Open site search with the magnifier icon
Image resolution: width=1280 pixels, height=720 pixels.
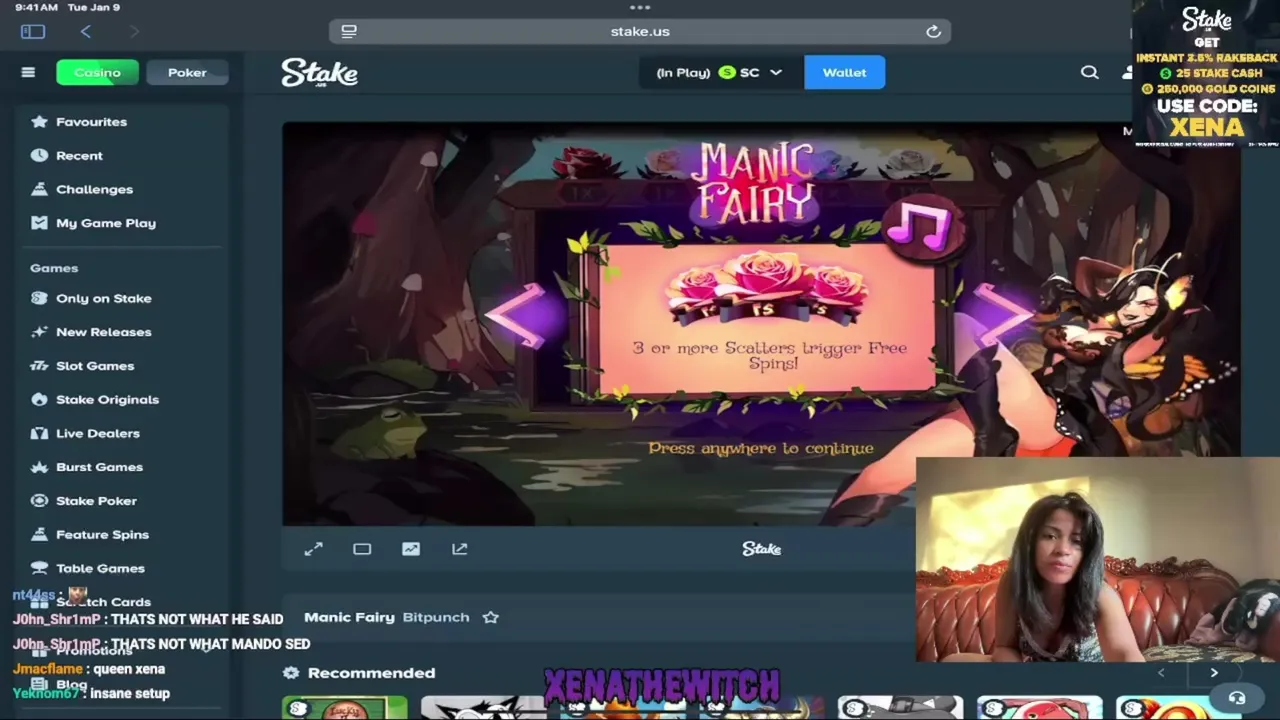[1090, 72]
